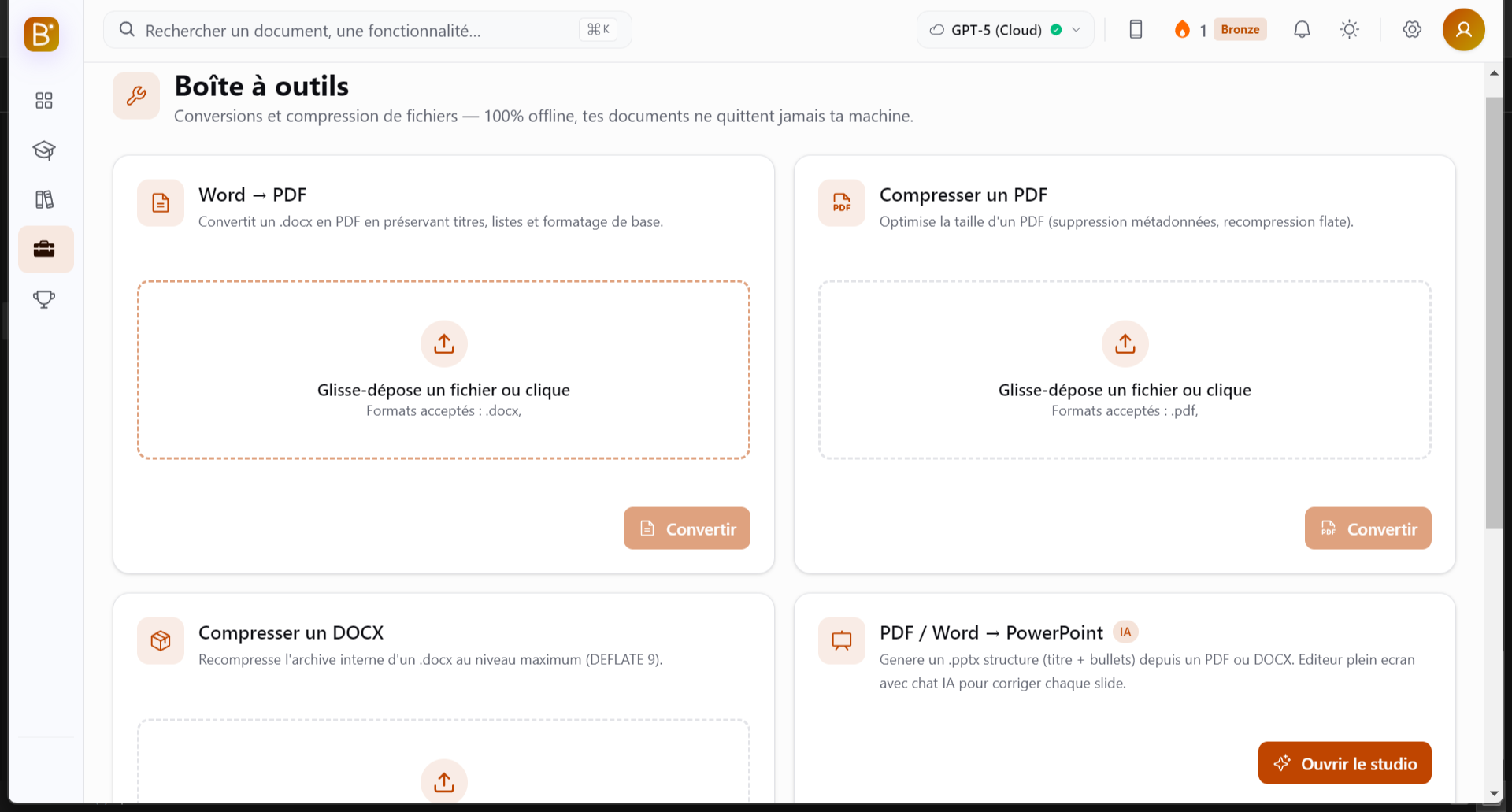
Task: Click the Word → PDF card title
Action: click(252, 195)
